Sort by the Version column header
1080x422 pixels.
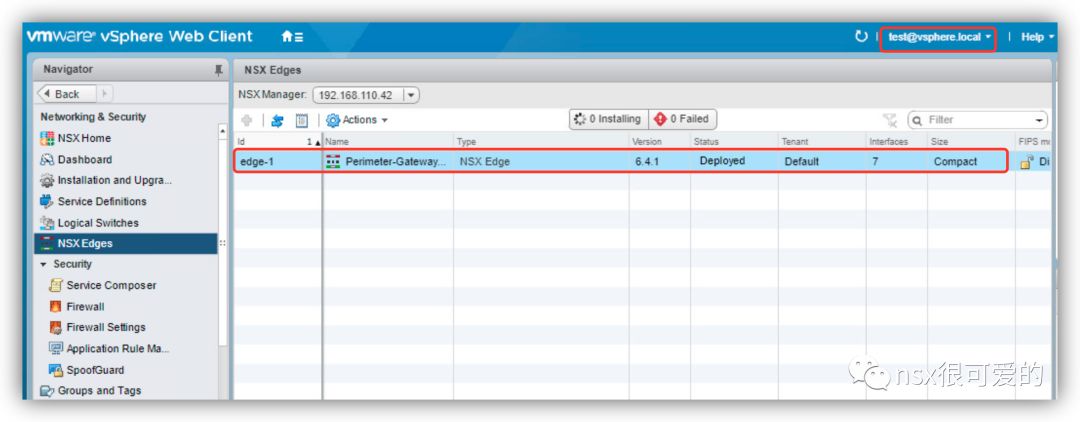coord(659,141)
